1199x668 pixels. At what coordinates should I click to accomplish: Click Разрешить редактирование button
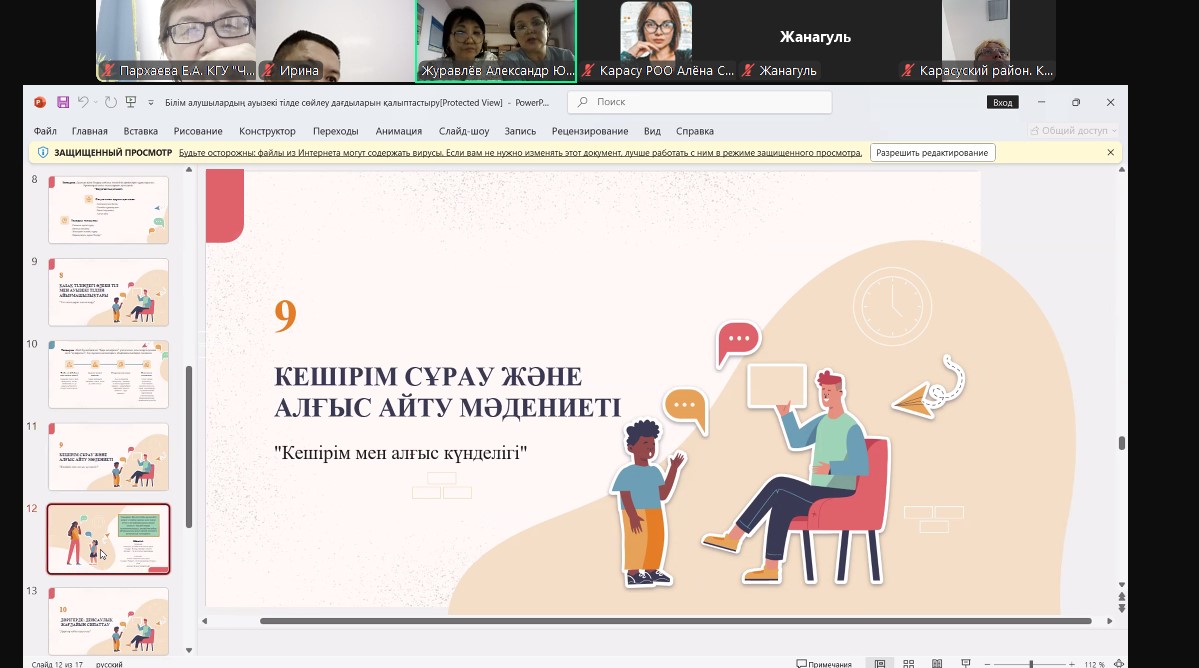click(x=933, y=153)
